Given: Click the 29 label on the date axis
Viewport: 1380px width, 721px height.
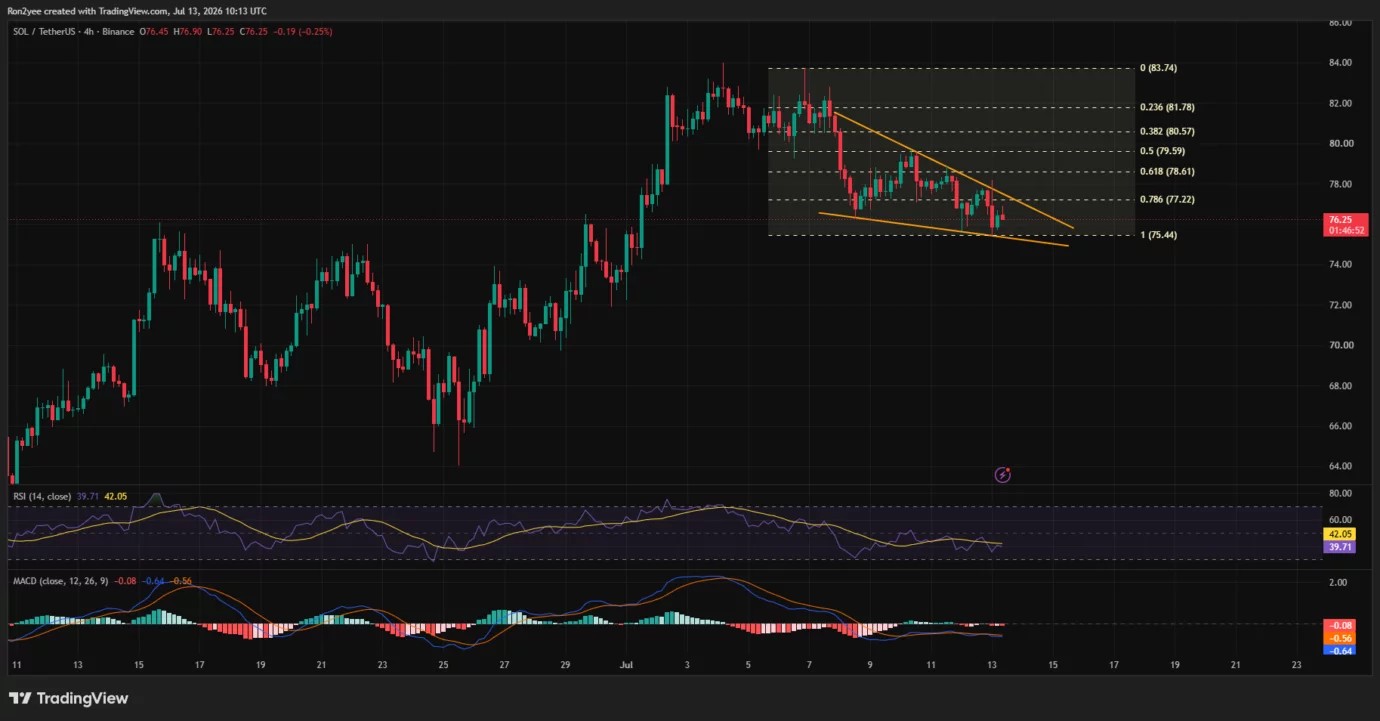Looking at the screenshot, I should [565, 664].
